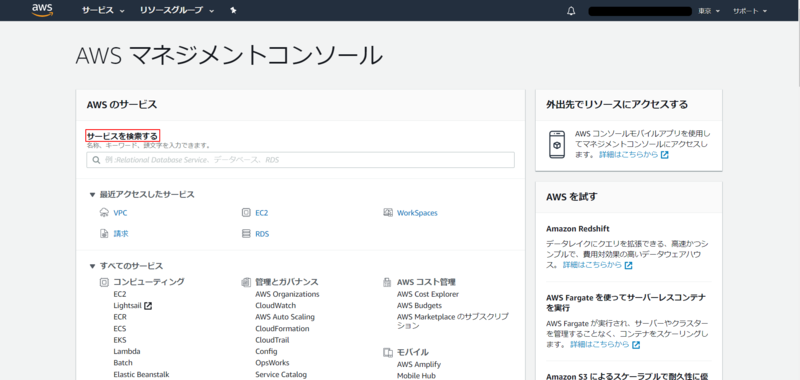Image resolution: width=800 pixels, height=380 pixels.
Task: Open Batch service link
Action: point(123,363)
